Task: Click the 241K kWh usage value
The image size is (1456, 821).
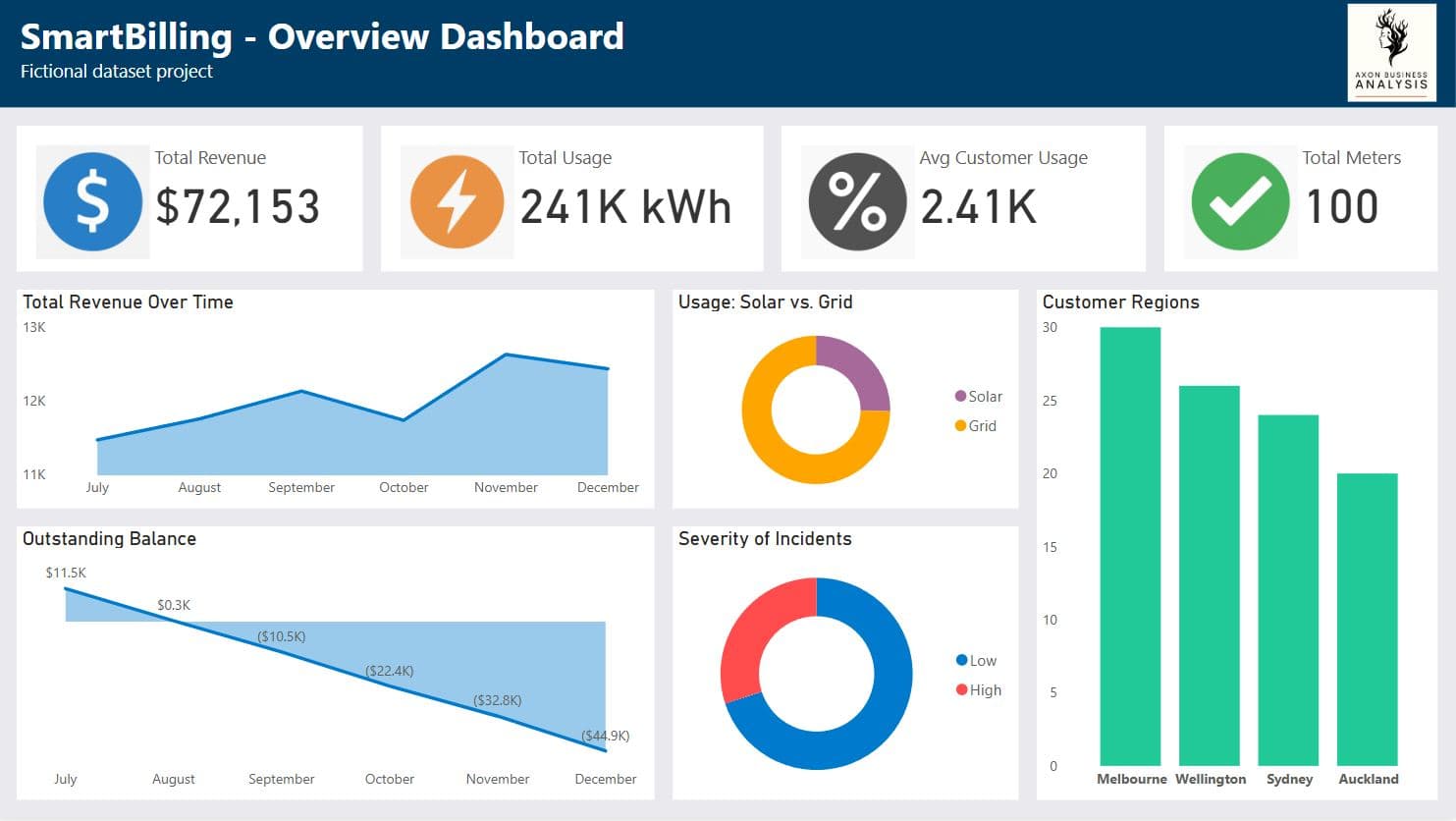Action: tap(625, 206)
